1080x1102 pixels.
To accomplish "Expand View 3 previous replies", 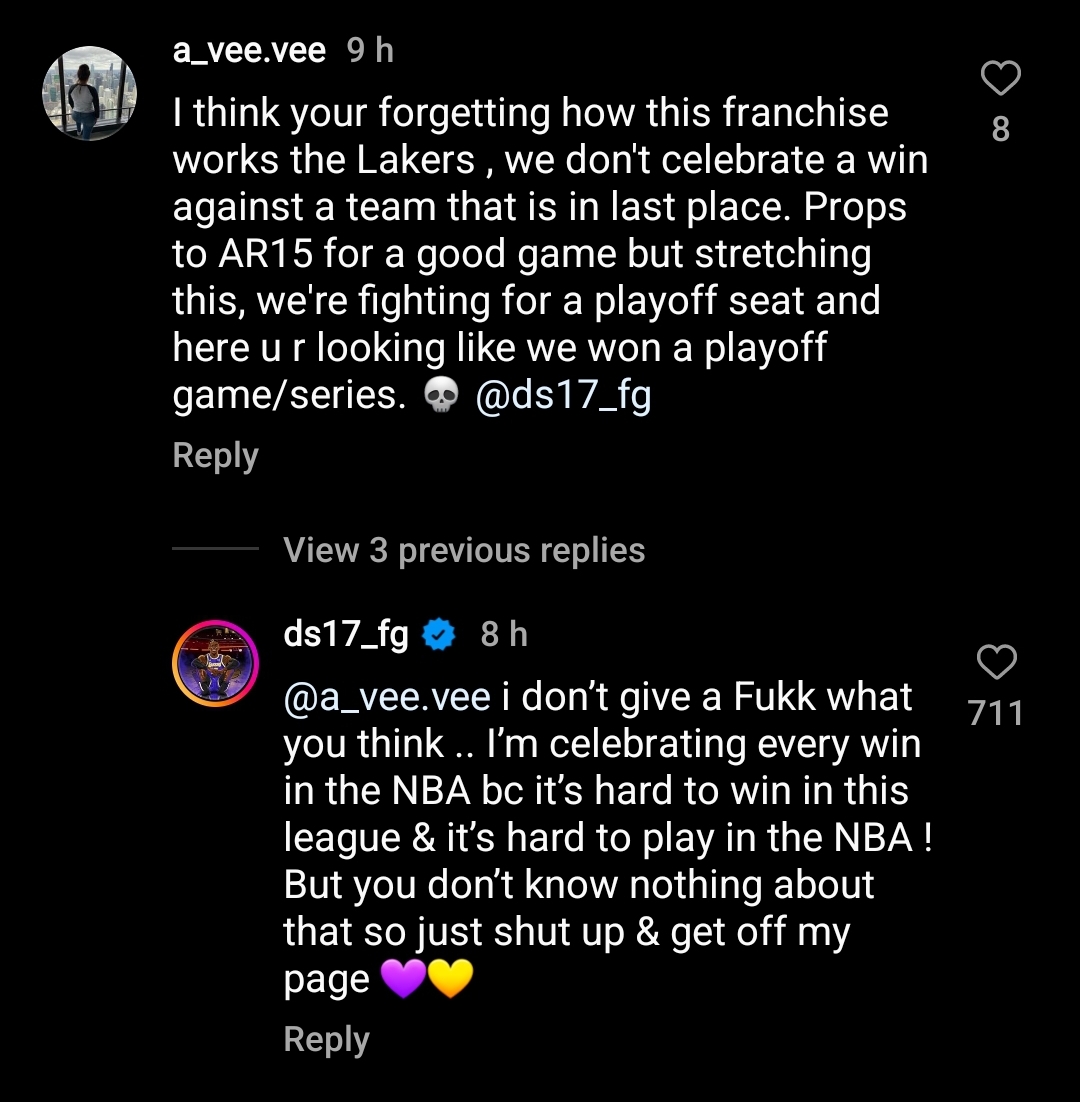I will (464, 550).
